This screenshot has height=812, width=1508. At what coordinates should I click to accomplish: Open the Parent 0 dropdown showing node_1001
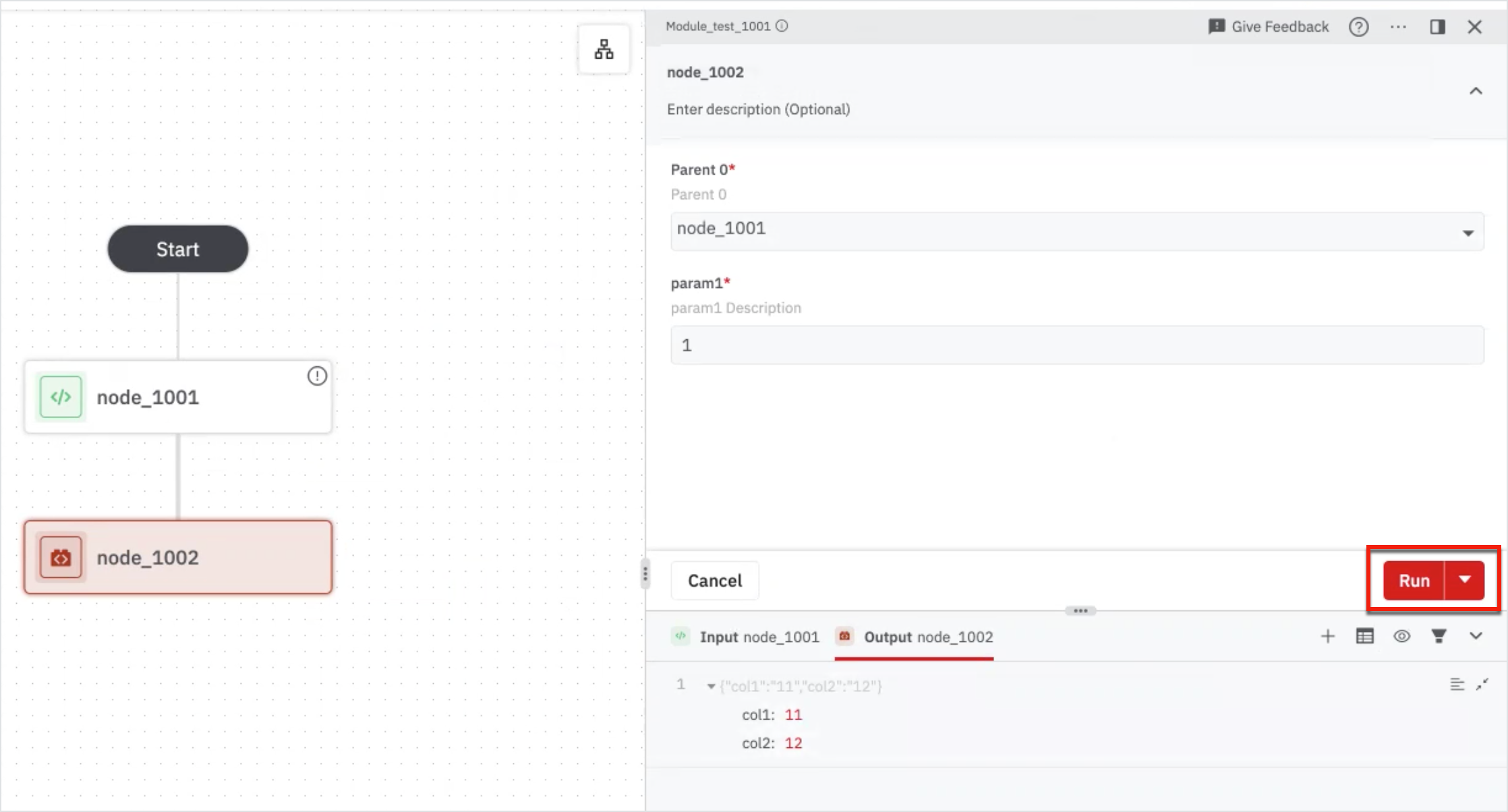(x=1077, y=231)
